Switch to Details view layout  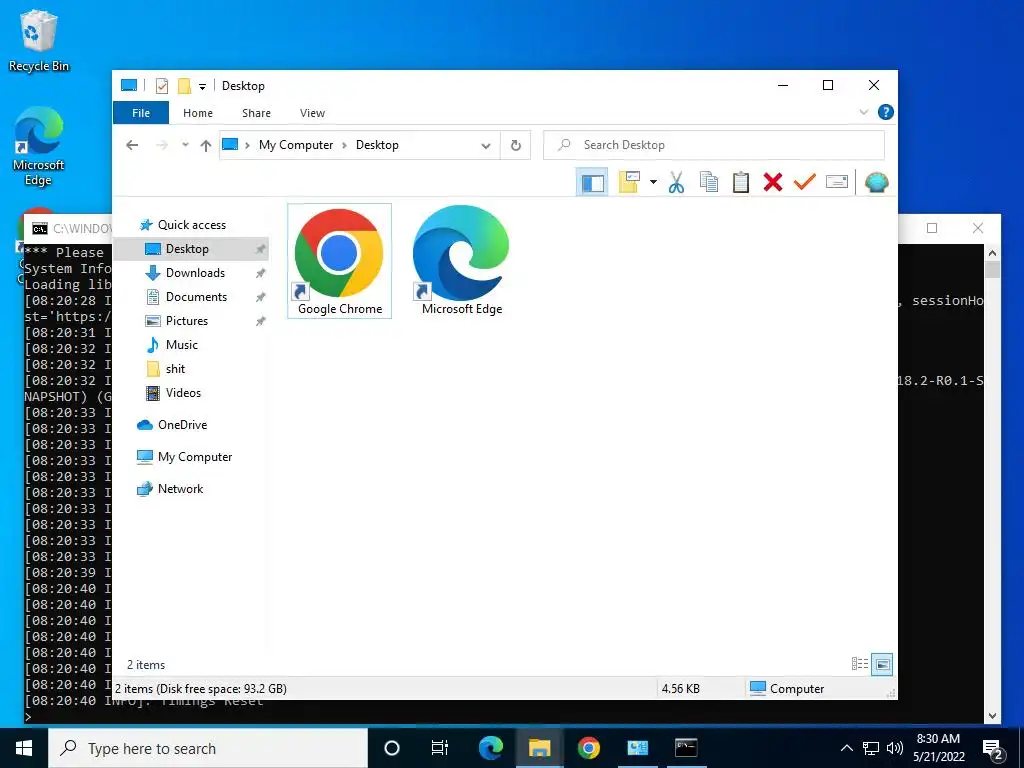859,664
